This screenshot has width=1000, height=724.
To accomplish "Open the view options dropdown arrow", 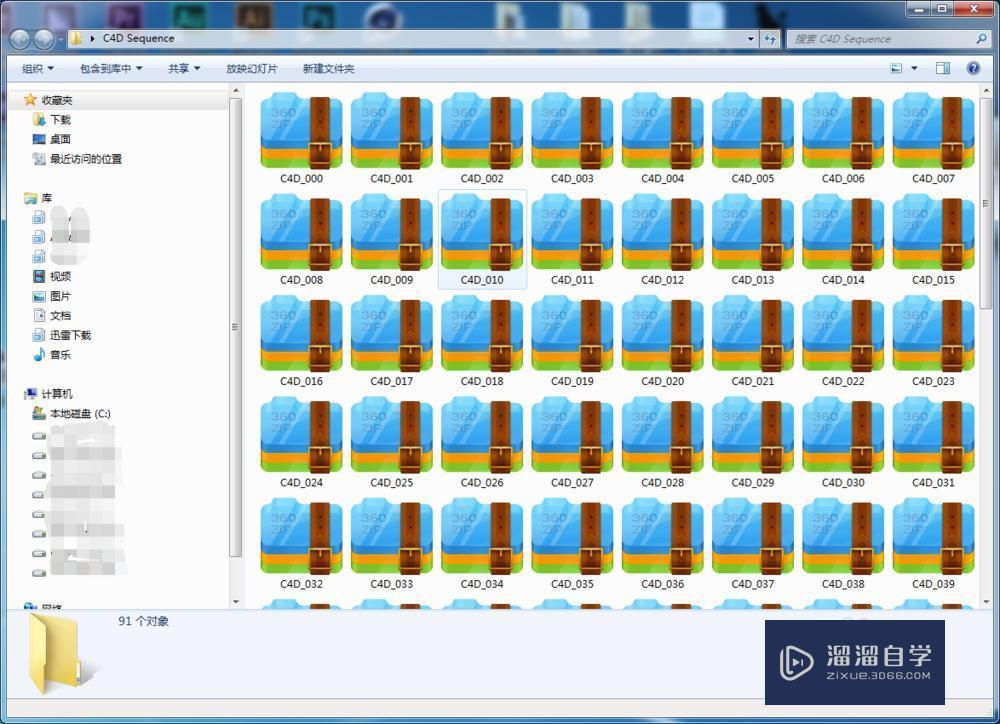I will [914, 68].
